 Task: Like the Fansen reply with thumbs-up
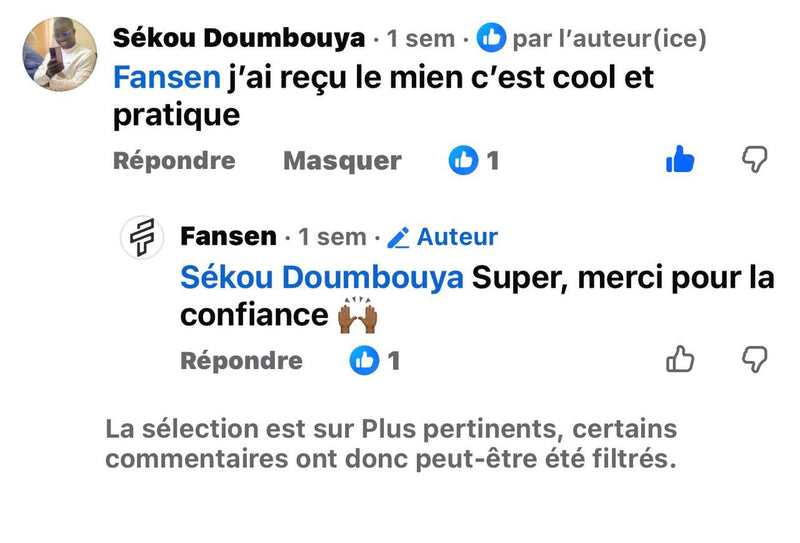point(680,360)
